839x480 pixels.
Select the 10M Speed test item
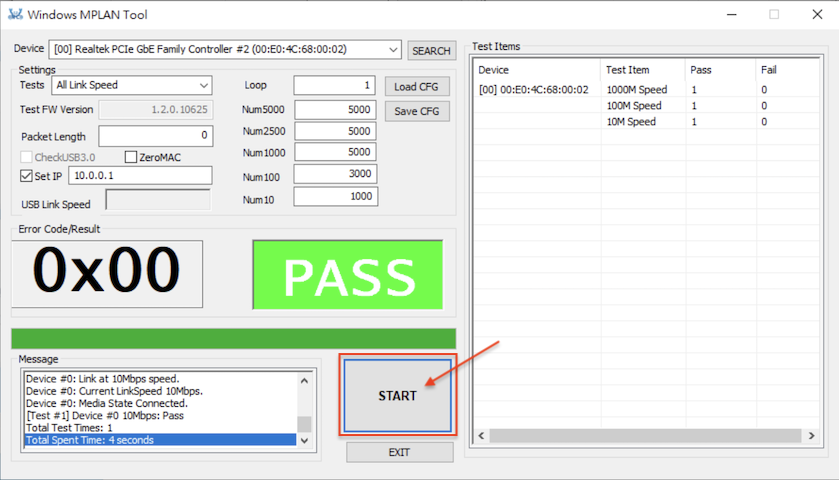(631, 122)
